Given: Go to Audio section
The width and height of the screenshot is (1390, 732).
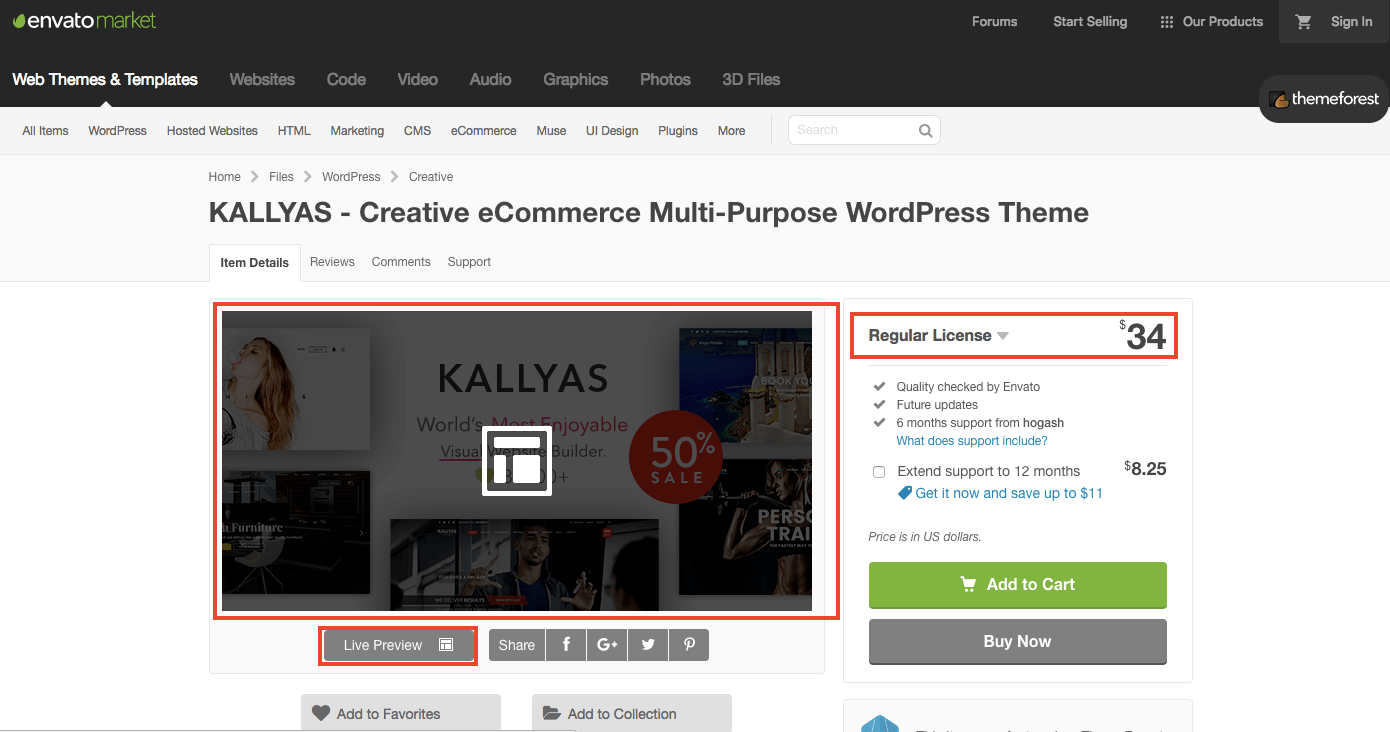Looking at the screenshot, I should pyautogui.click(x=490, y=79).
